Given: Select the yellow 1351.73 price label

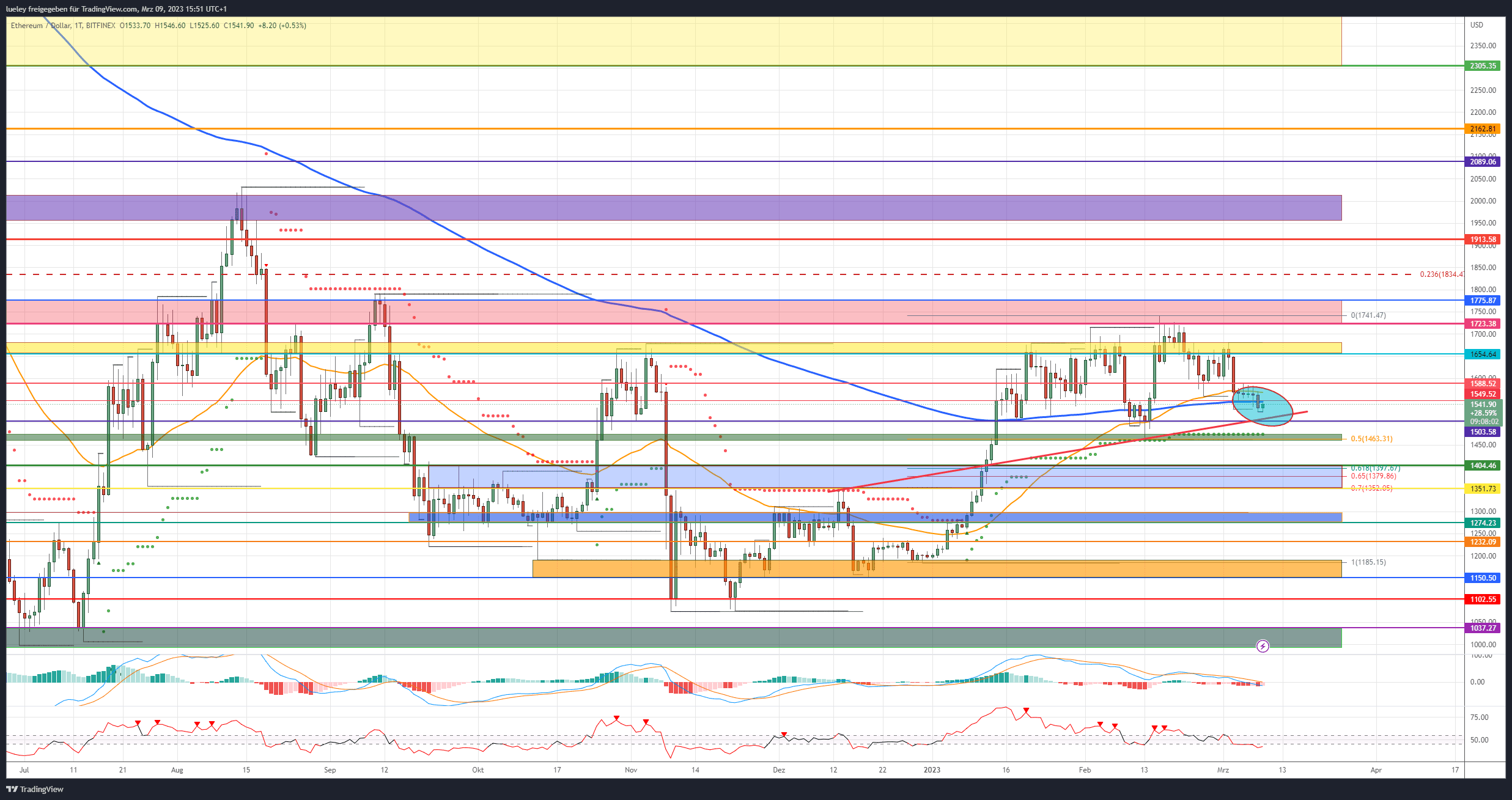Looking at the screenshot, I should (x=1483, y=489).
